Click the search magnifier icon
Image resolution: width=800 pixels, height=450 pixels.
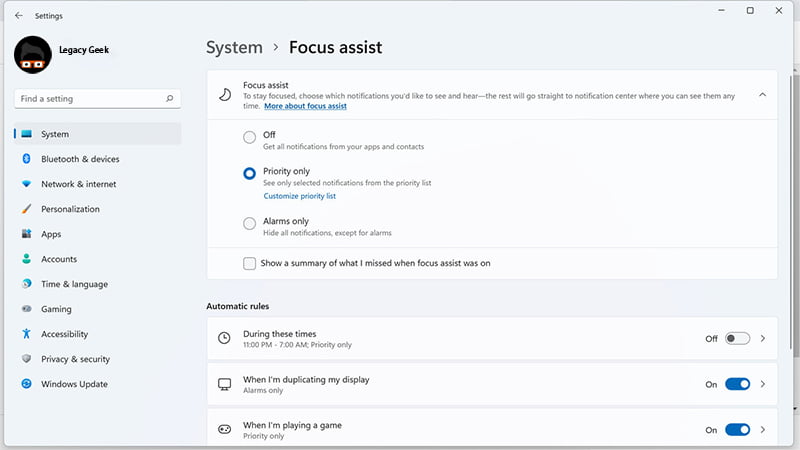pyautogui.click(x=169, y=98)
